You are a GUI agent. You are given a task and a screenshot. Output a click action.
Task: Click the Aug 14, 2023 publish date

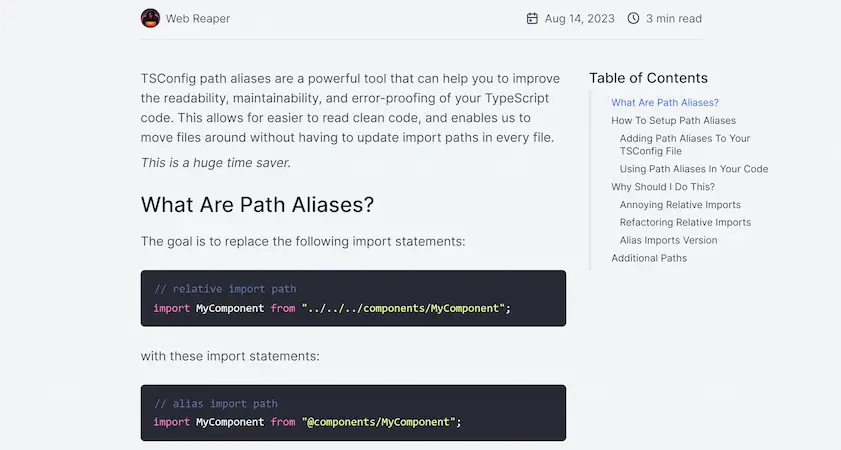(579, 19)
